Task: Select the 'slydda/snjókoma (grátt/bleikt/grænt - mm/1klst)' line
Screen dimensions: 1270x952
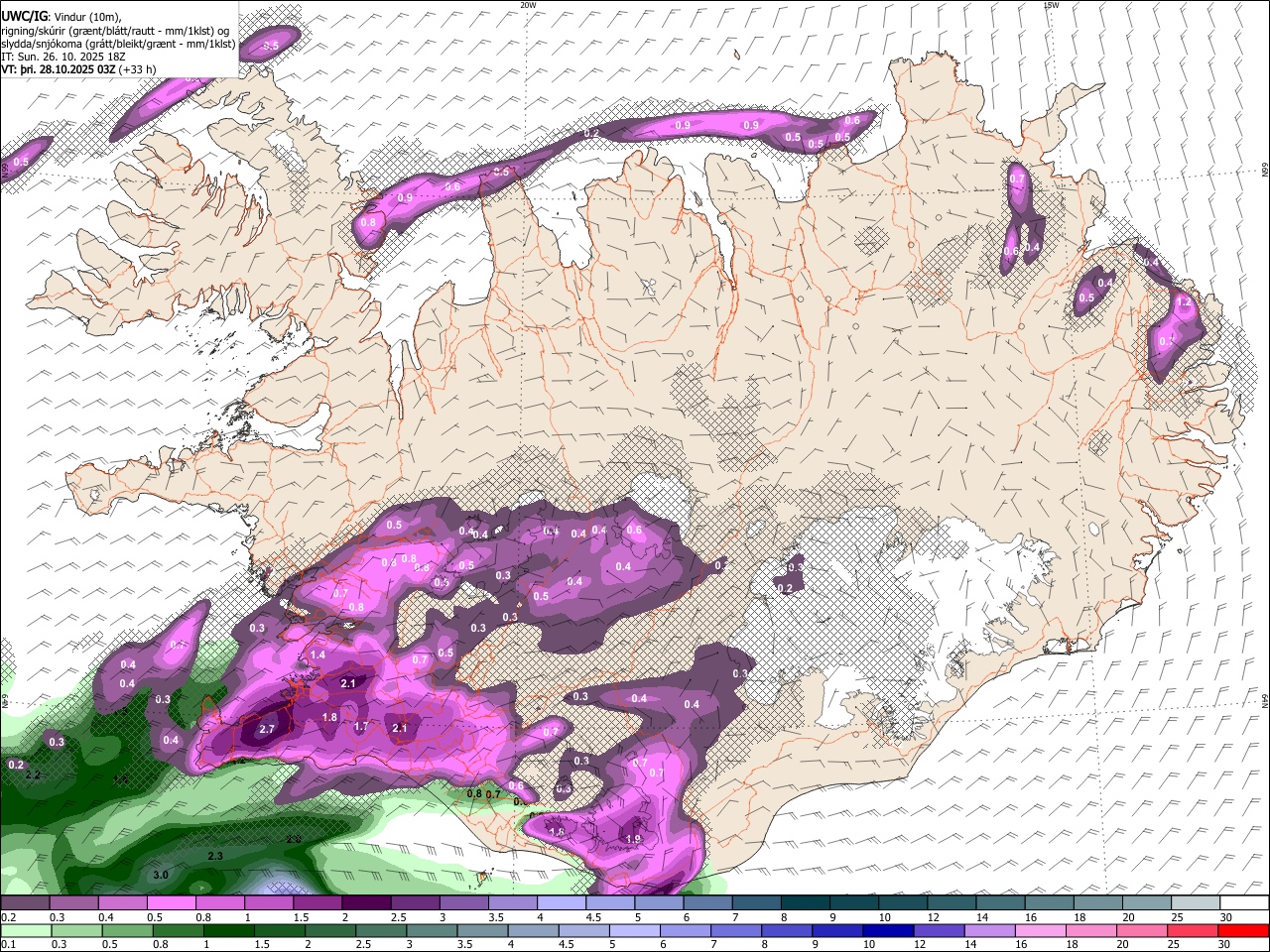Action: point(118,44)
